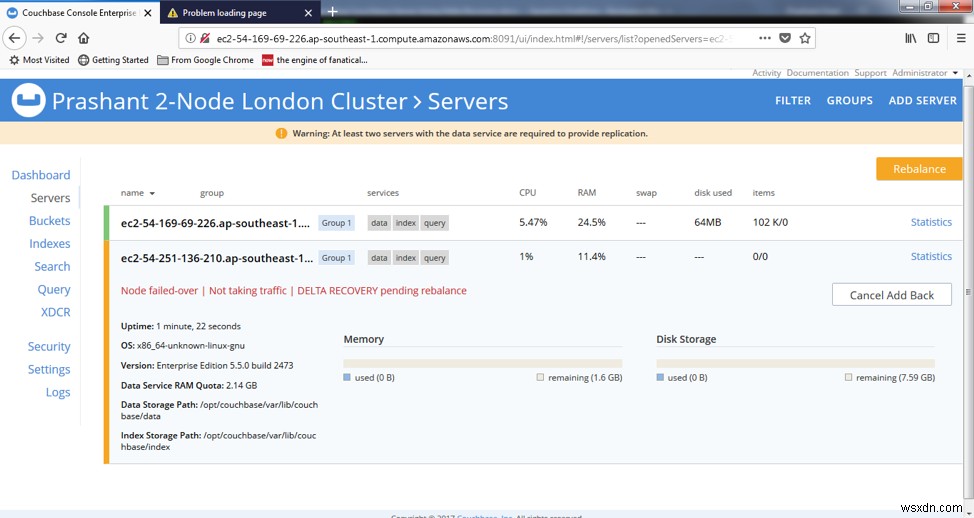Viewport: 974px width, 518px height.
Task: Select Servers in sidebar
Action: tap(50, 198)
